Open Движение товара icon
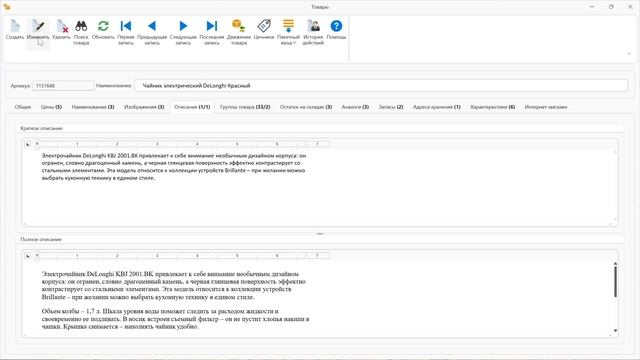 tap(239, 26)
